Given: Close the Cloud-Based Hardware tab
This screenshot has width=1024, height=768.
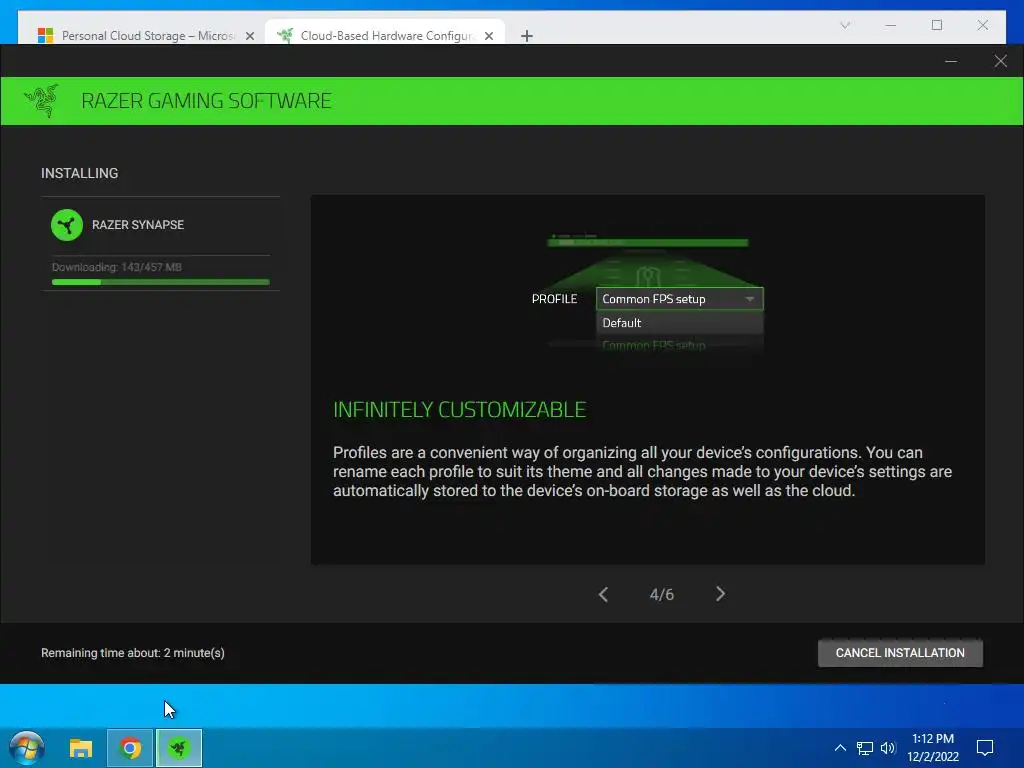Looking at the screenshot, I should point(488,36).
